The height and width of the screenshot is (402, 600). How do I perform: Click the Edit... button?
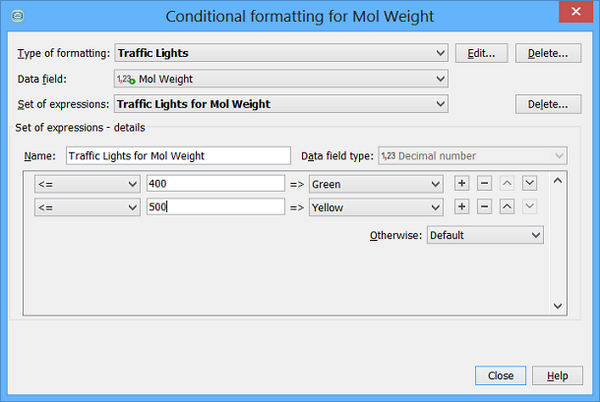(481, 53)
